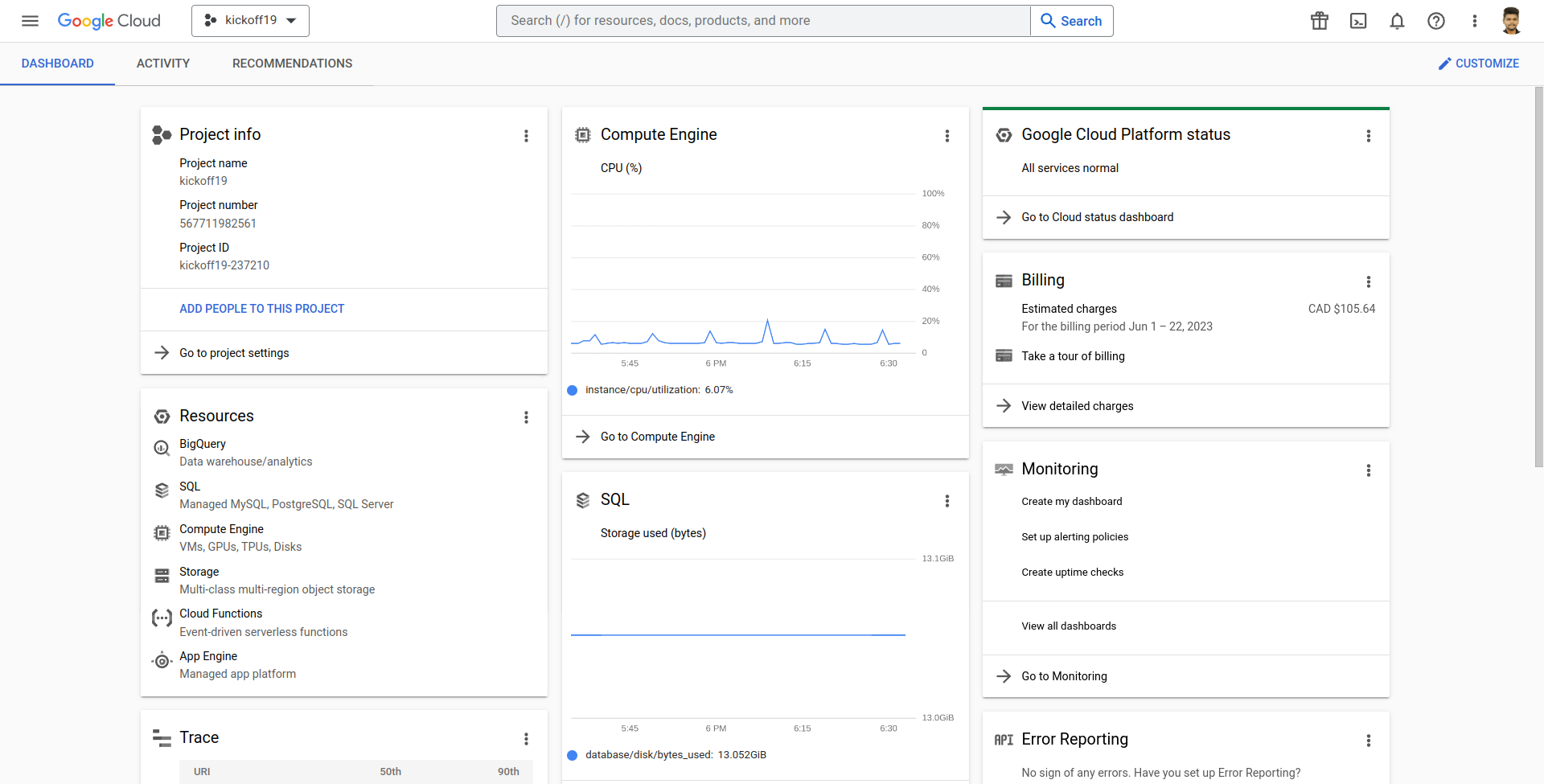This screenshot has height=784, width=1544.
Task: Open the help question mark icon
Action: [1436, 21]
